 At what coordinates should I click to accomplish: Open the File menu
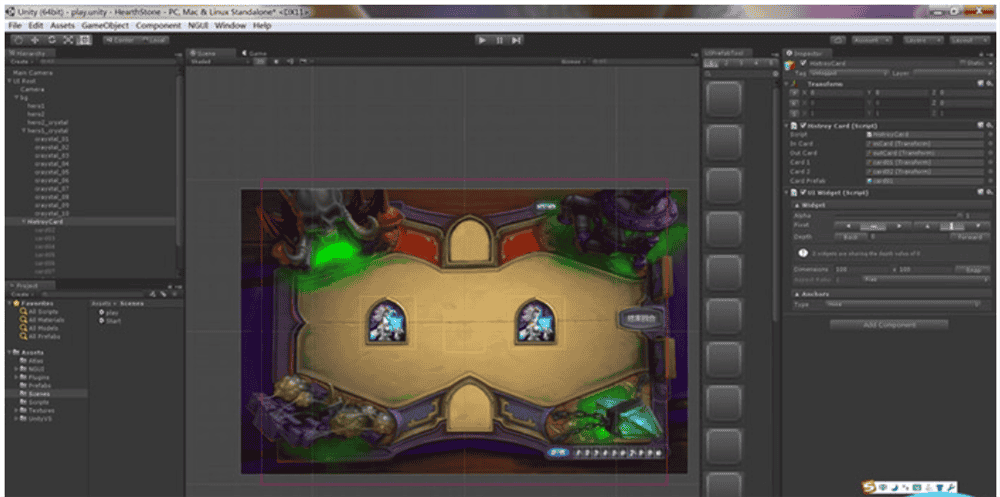pyautogui.click(x=15, y=26)
